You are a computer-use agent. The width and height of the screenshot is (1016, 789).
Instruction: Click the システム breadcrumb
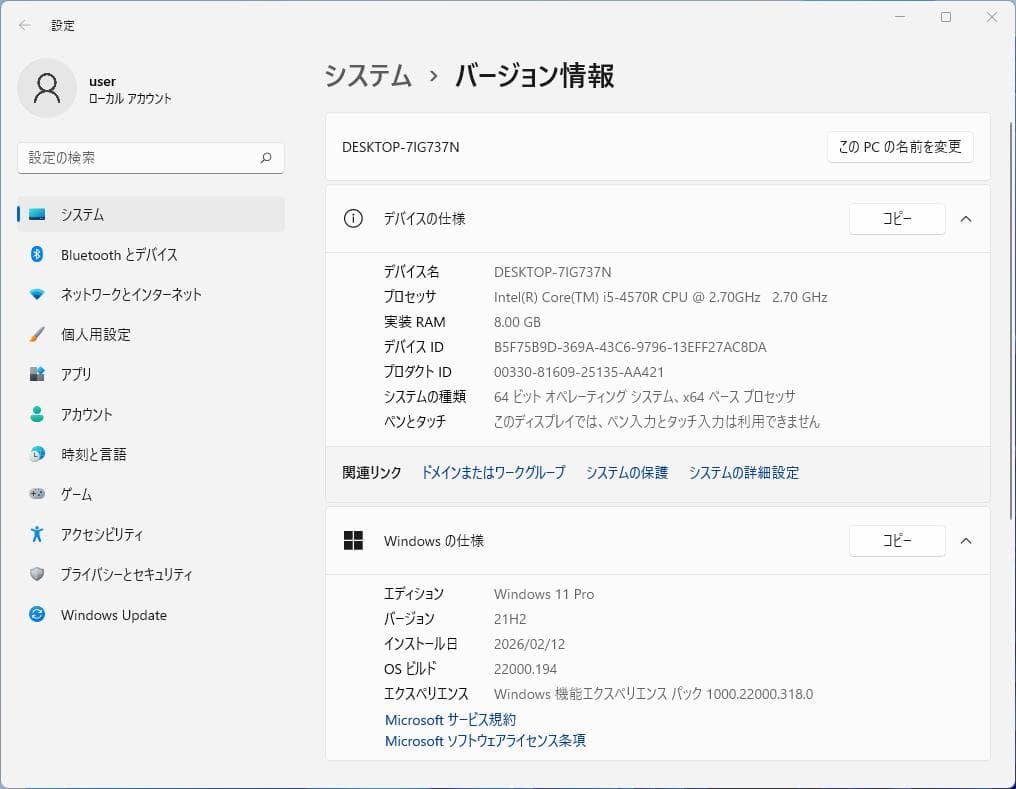coord(368,75)
